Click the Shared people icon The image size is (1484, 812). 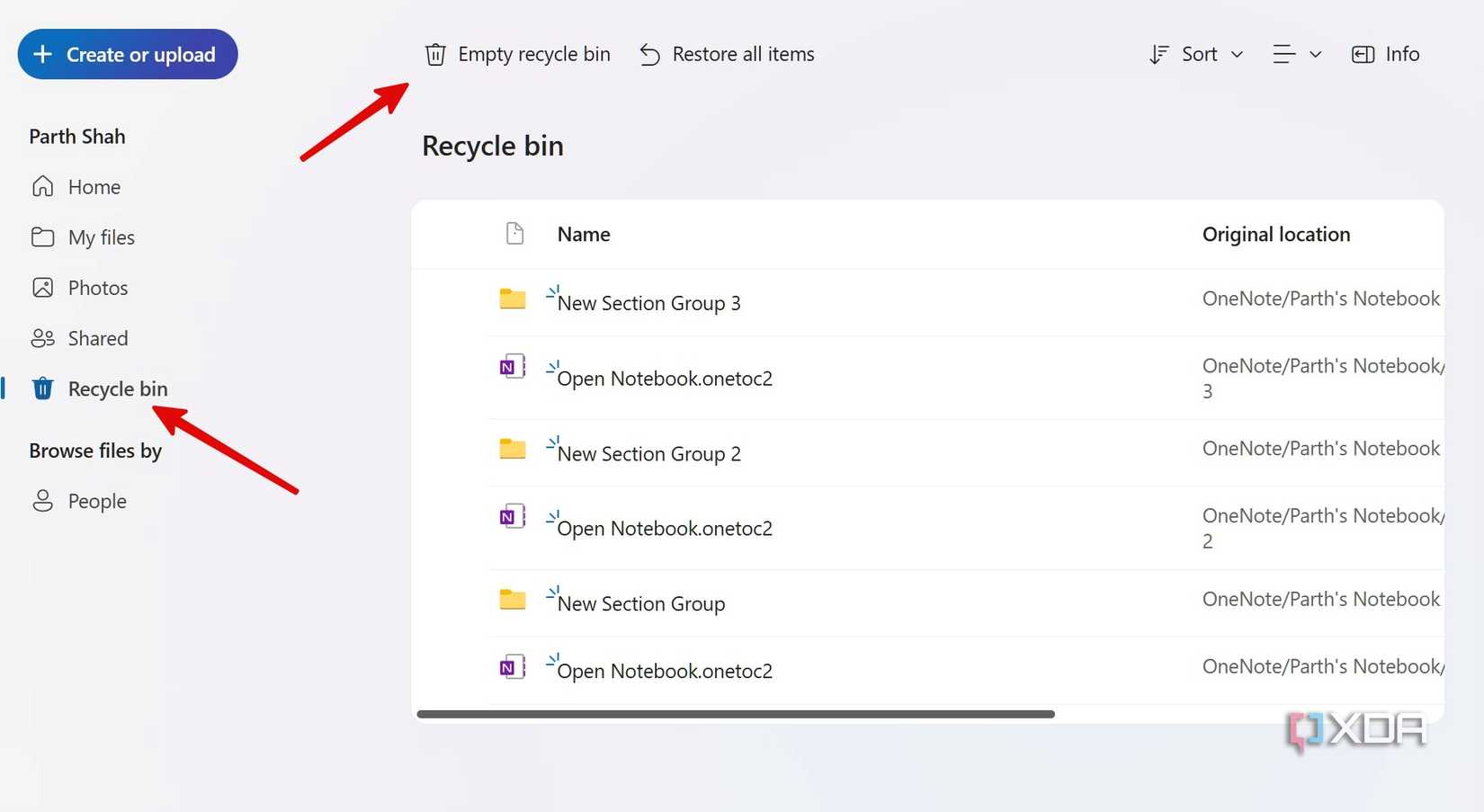pos(42,338)
